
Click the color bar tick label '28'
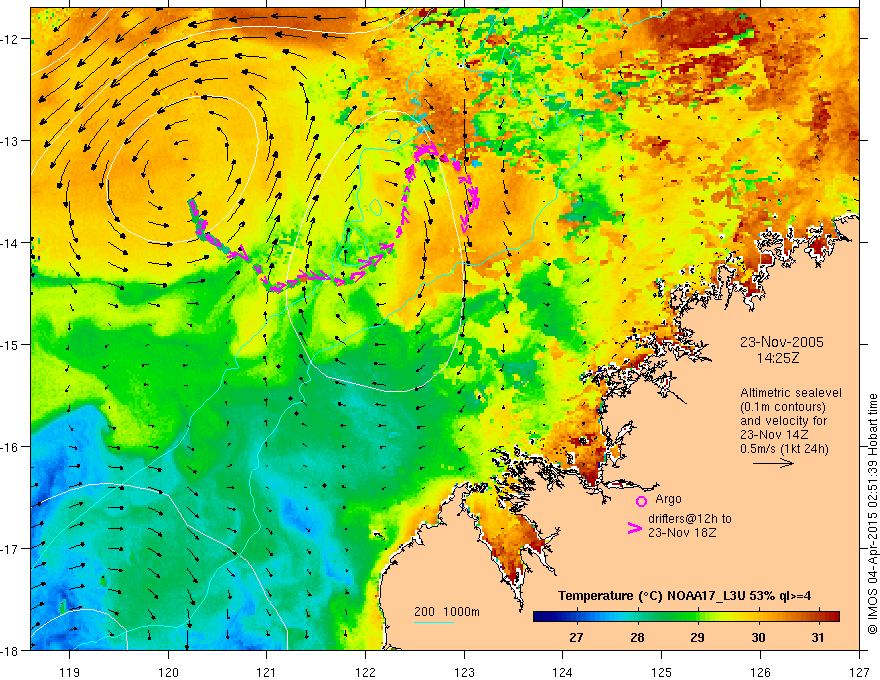click(x=637, y=637)
